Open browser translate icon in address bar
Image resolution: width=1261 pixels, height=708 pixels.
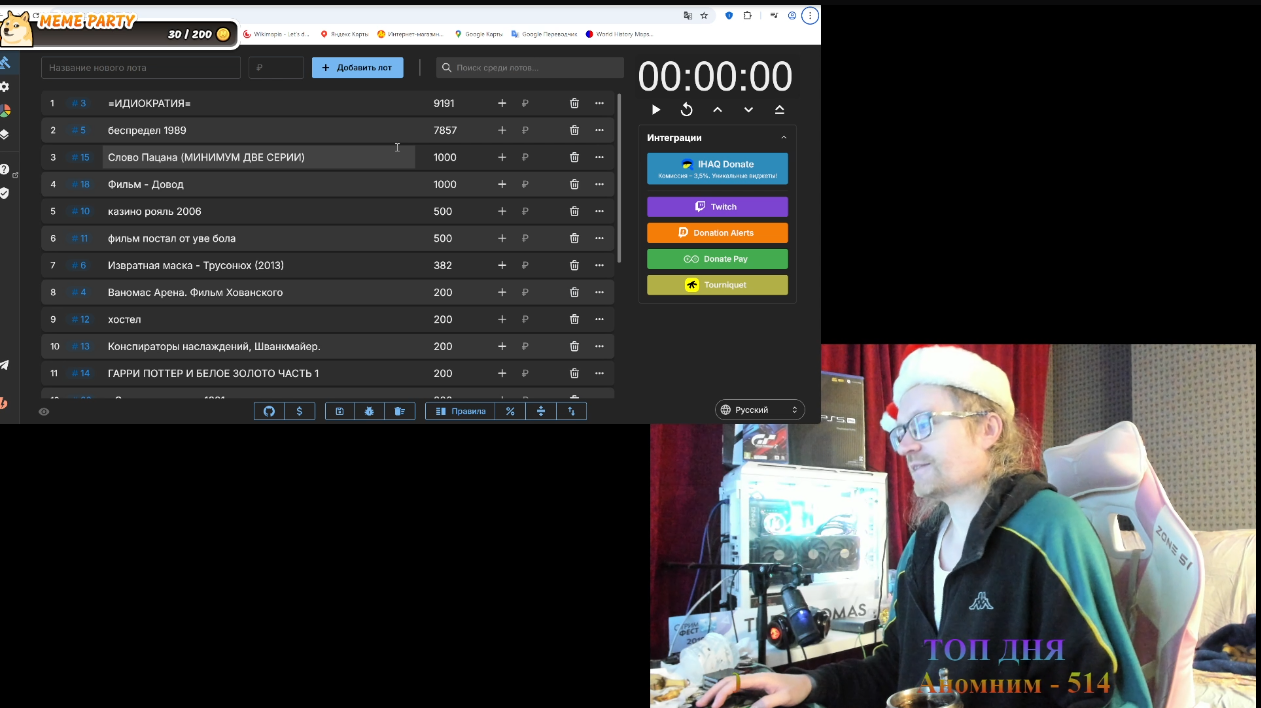coord(688,16)
